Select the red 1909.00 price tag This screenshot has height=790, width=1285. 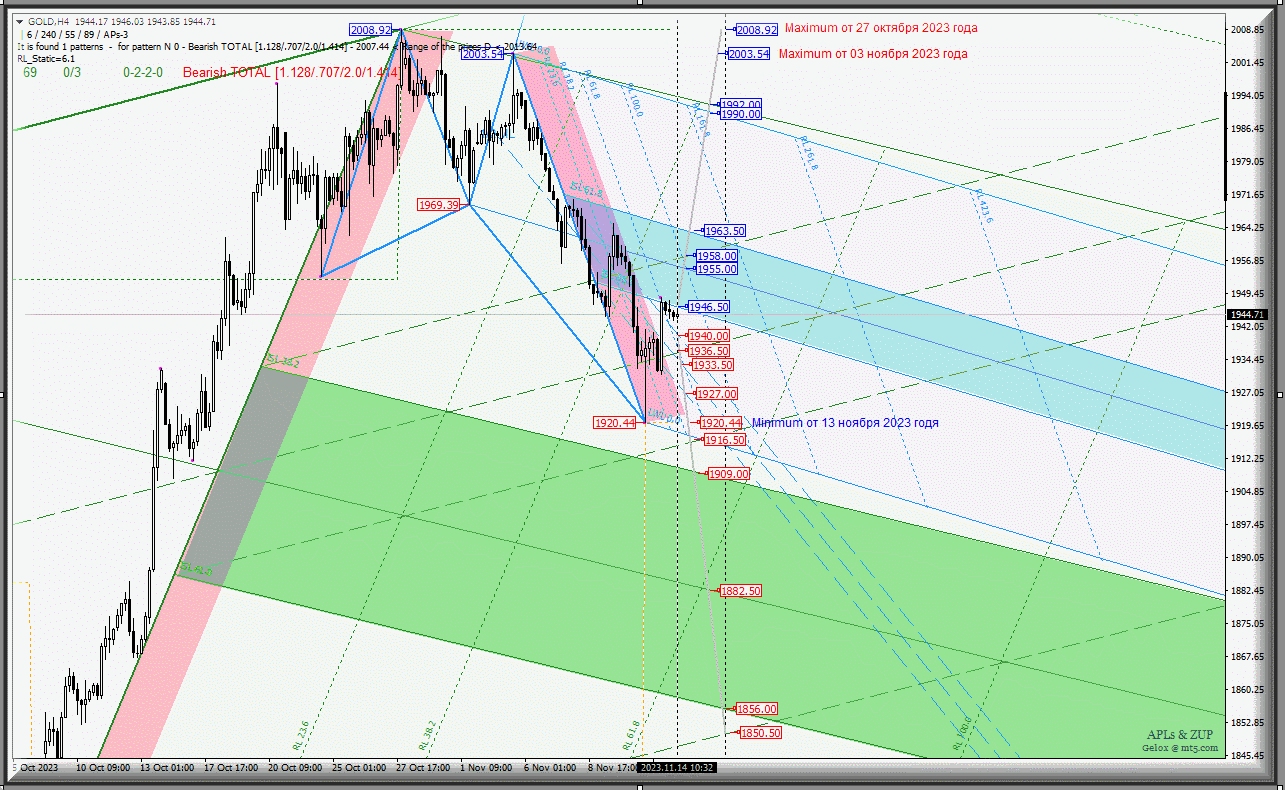728,474
